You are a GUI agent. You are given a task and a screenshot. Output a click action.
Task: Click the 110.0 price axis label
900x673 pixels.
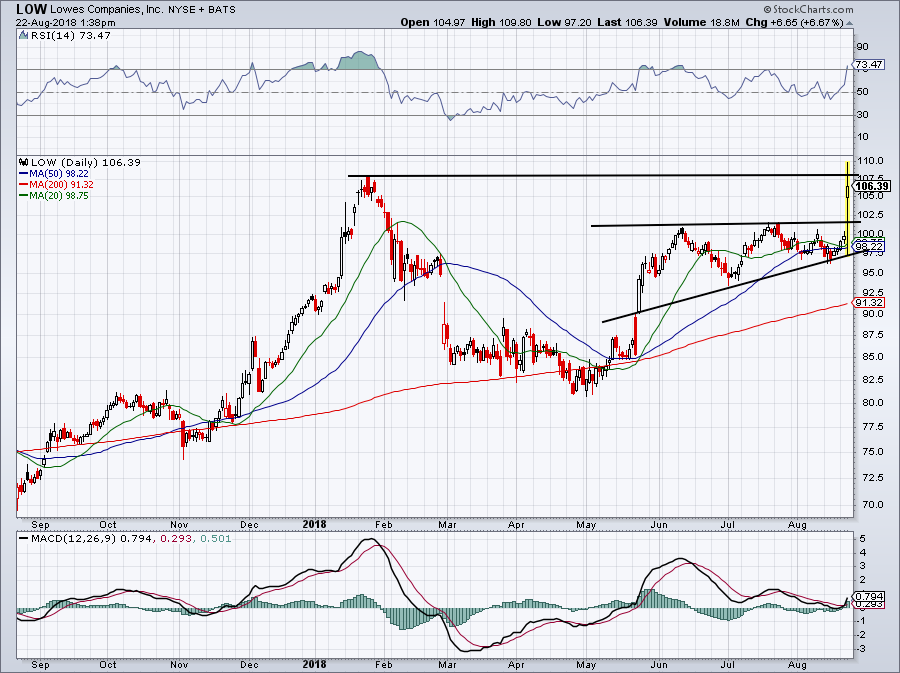coord(870,160)
